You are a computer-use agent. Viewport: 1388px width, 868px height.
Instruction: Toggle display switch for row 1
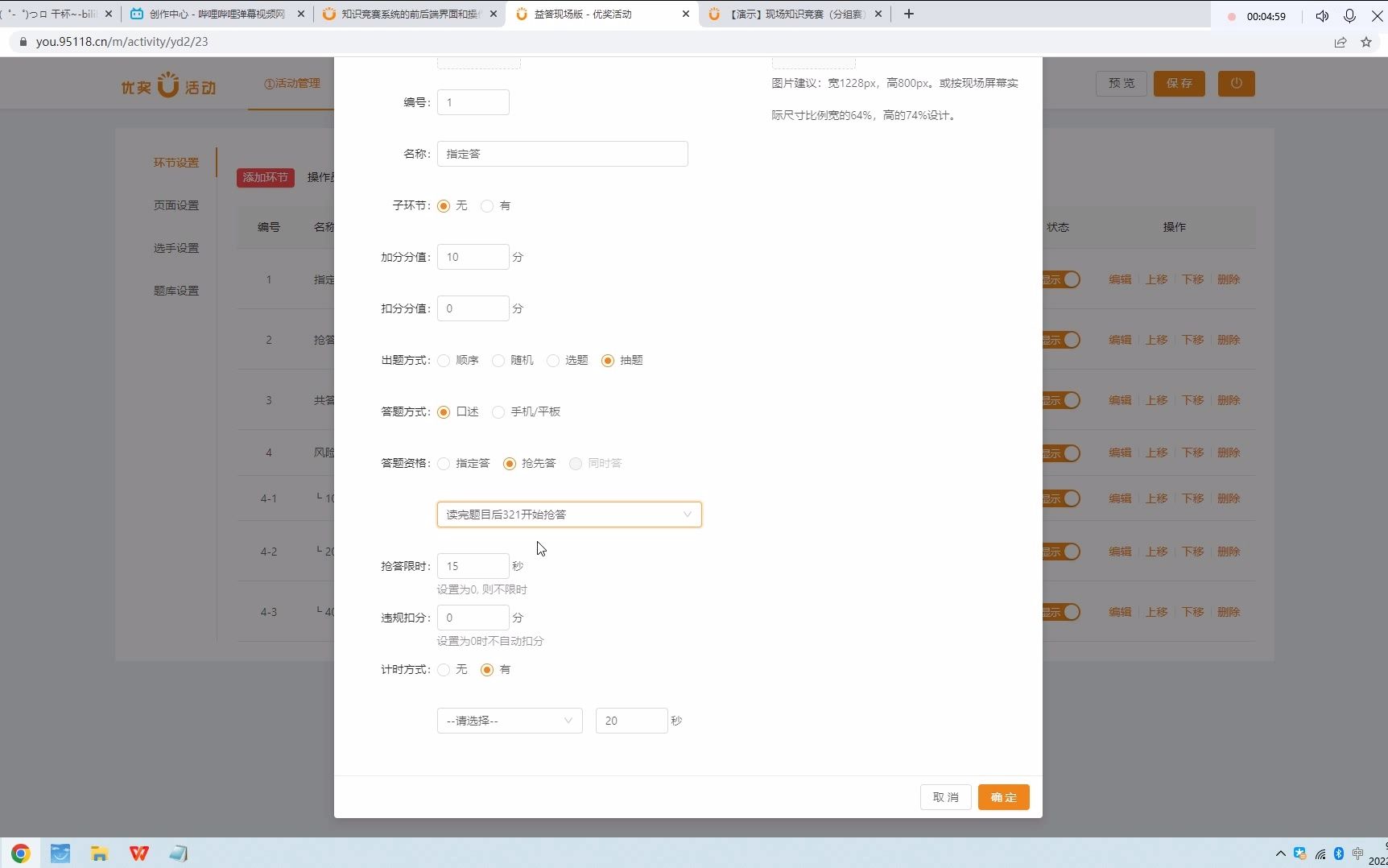[1061, 279]
